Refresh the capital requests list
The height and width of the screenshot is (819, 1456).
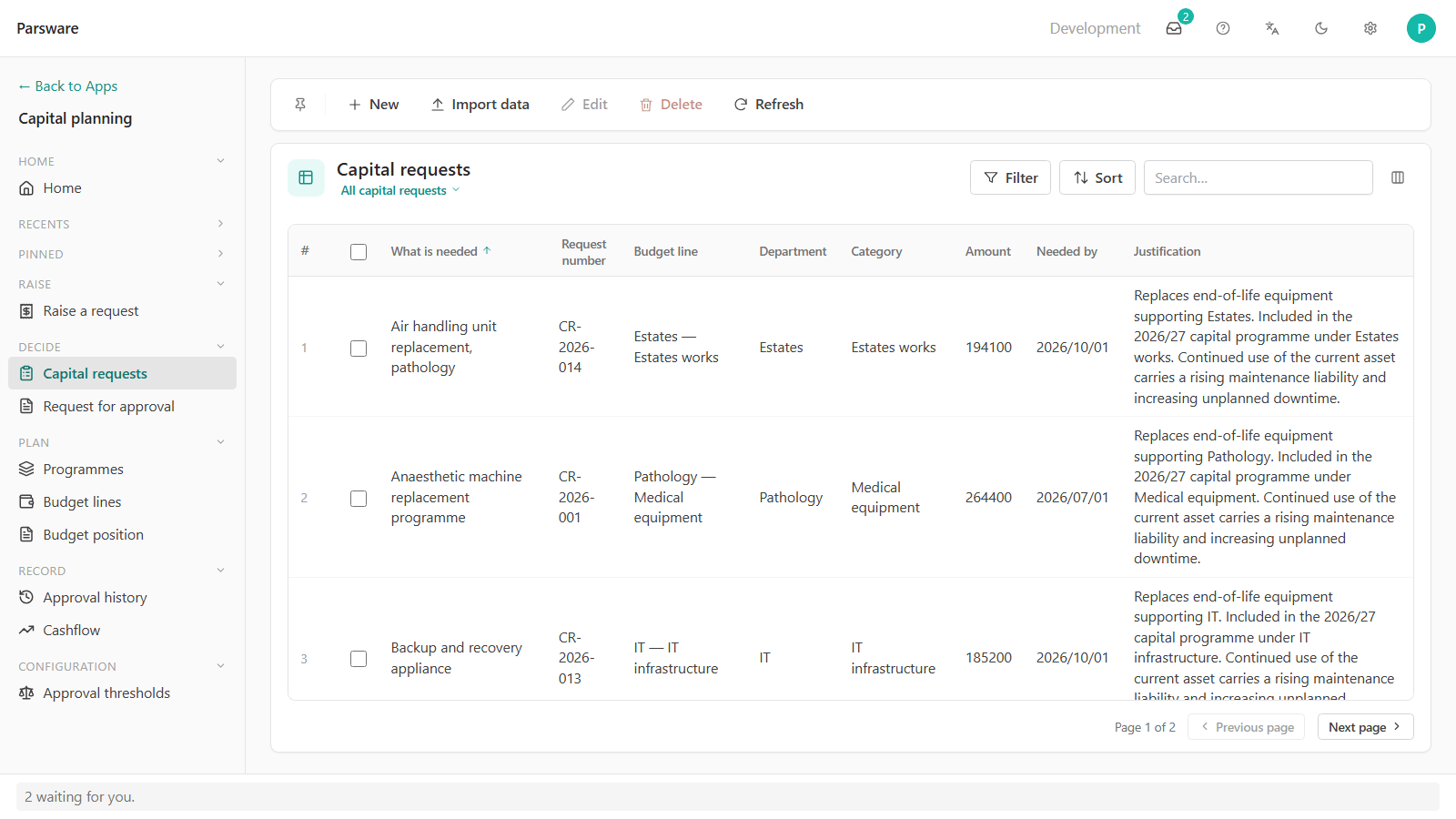[x=769, y=105]
